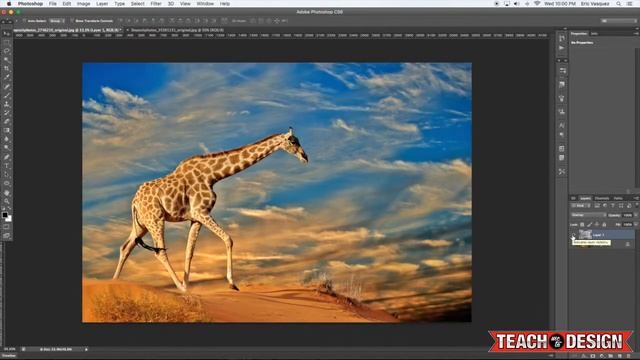
Task: Switch to the Info panel tab
Action: point(594,33)
